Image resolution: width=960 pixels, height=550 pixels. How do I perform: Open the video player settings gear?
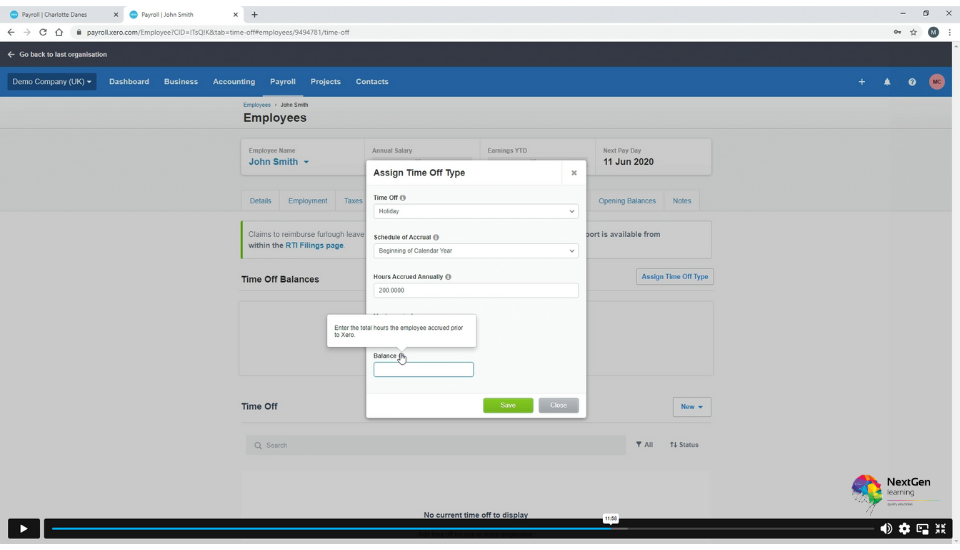click(905, 529)
